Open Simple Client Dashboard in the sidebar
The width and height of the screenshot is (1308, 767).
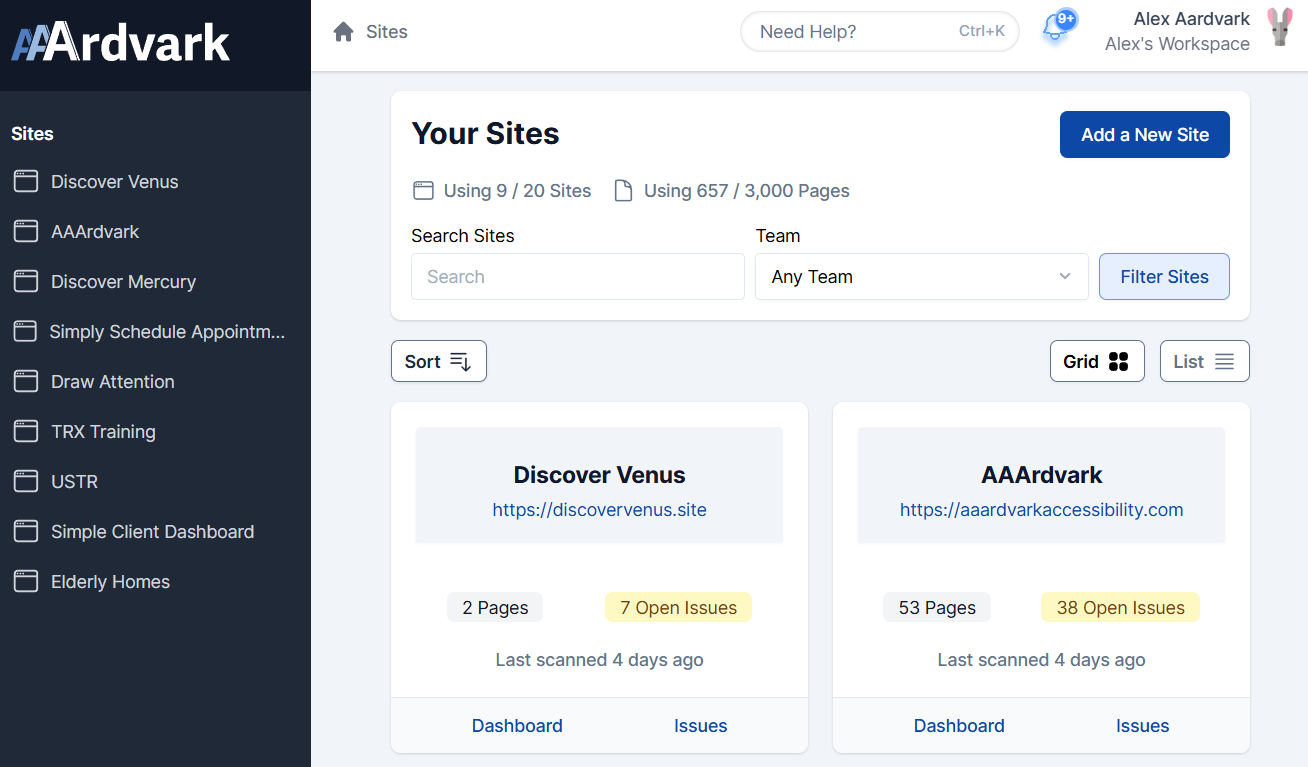point(152,532)
